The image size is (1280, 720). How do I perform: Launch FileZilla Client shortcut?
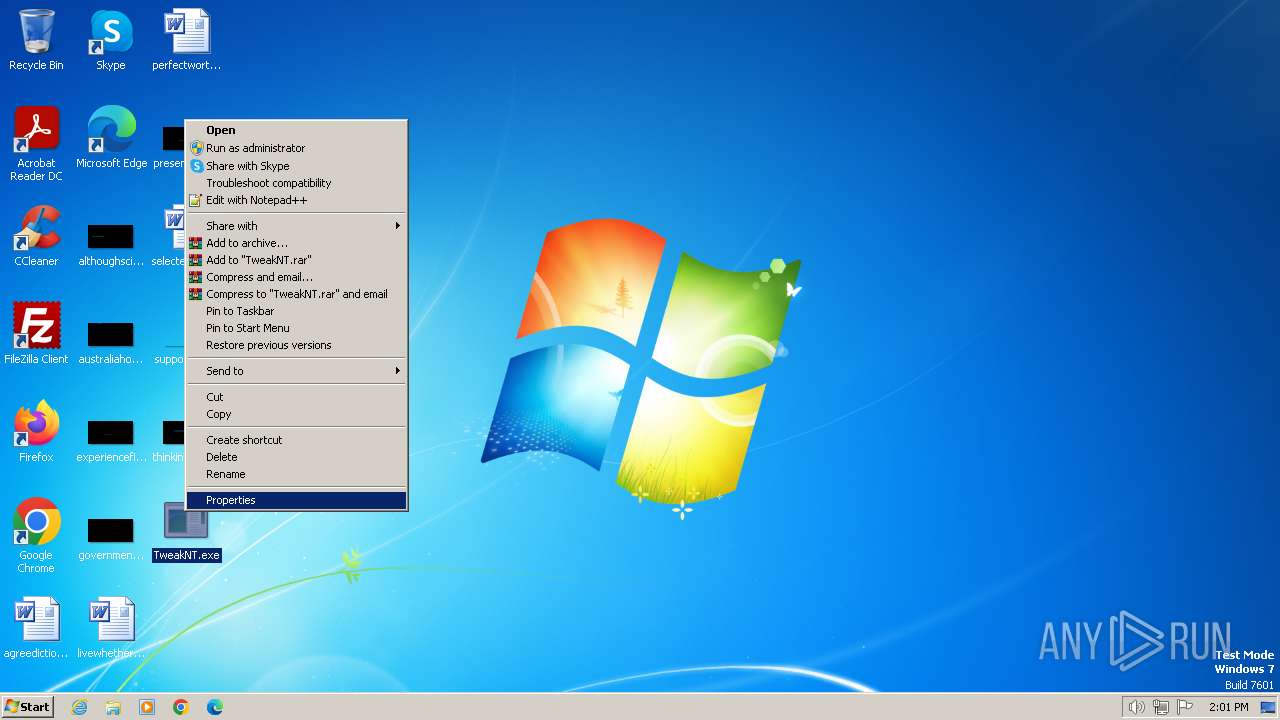(x=36, y=334)
